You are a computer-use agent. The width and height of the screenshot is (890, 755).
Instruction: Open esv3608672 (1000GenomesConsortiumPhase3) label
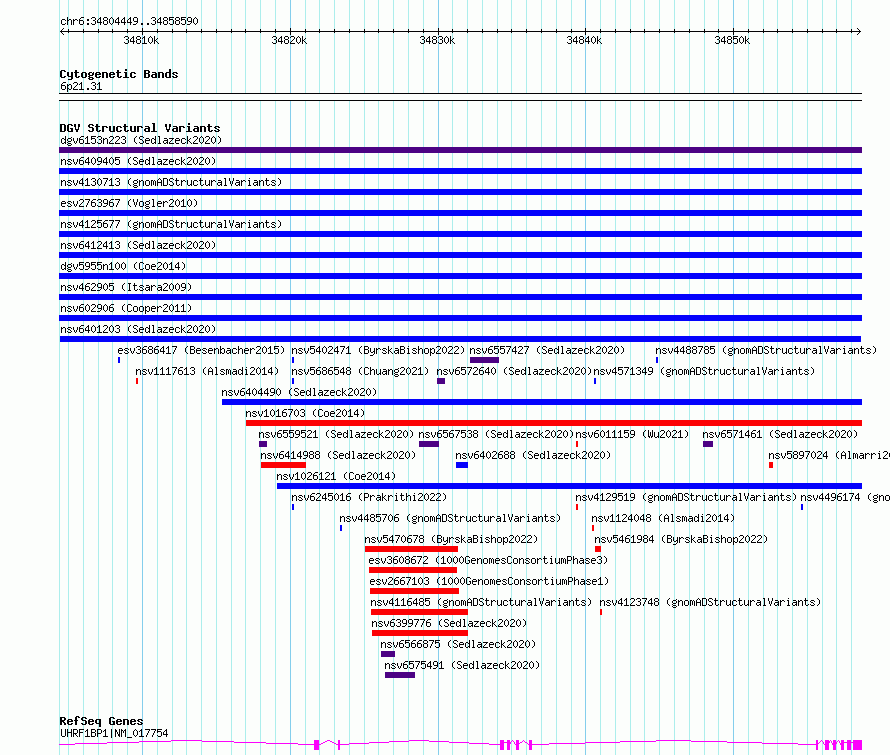point(488,560)
